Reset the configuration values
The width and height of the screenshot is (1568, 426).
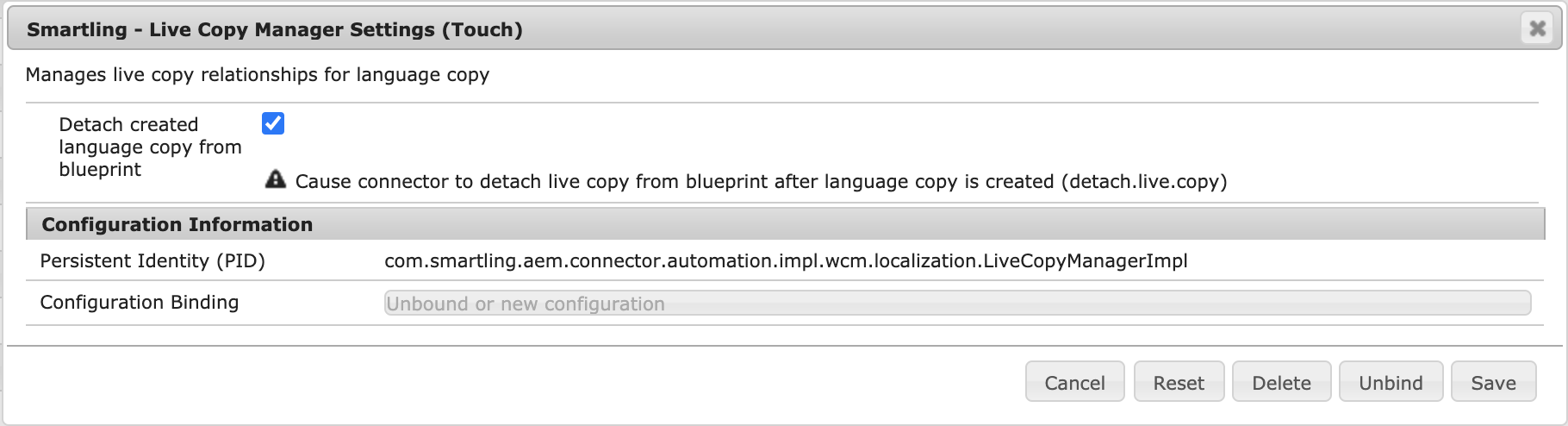coord(1178,382)
